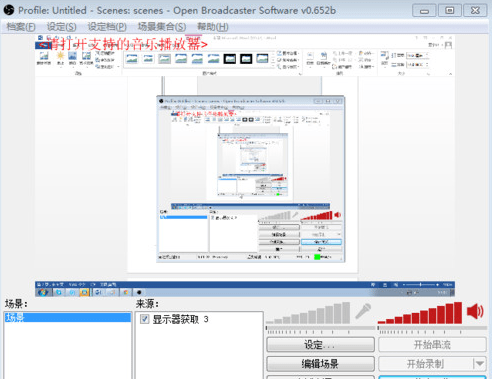Click the OBS logo in title bar
Viewport: 492px width, 379px height.
[9, 10]
